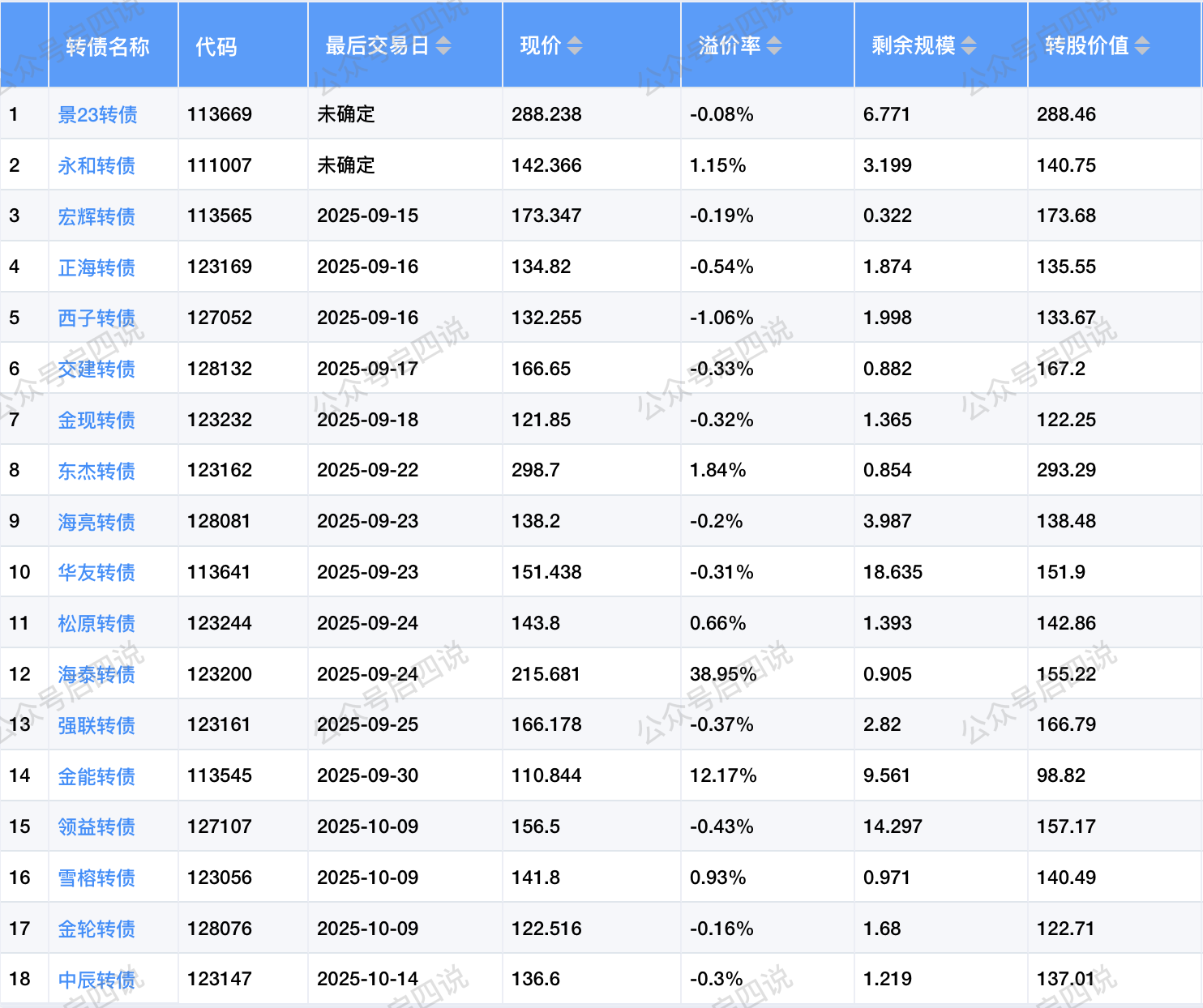Viewport: 1203px width, 1008px height.
Task: Click sort icon beside 最后交易日 header
Action: click(443, 46)
